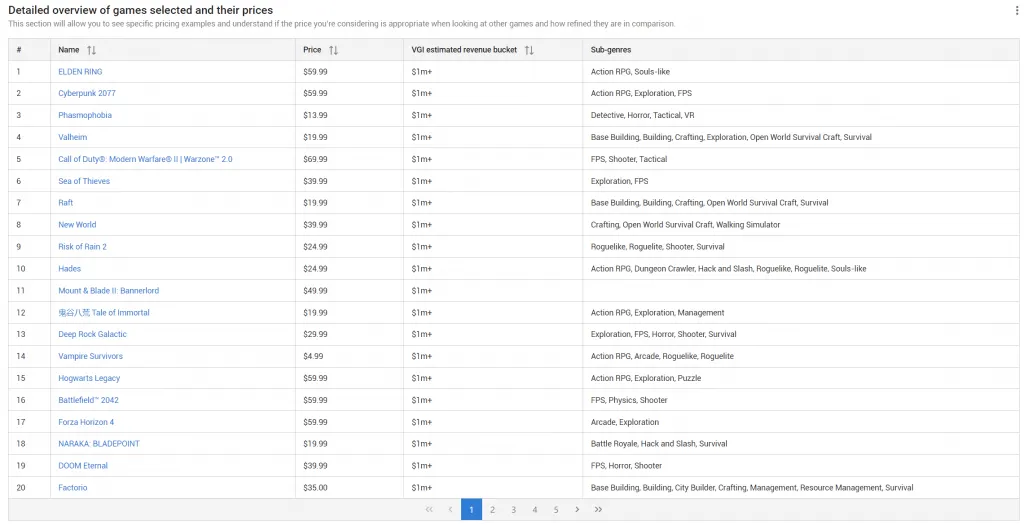Sort table by Name column arrows

click(91, 50)
